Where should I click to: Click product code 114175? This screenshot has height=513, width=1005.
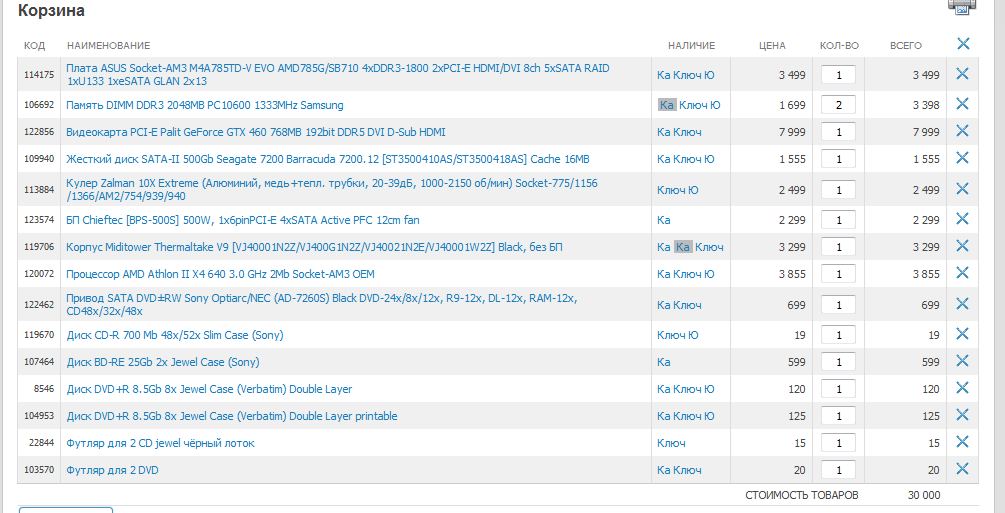point(39,75)
